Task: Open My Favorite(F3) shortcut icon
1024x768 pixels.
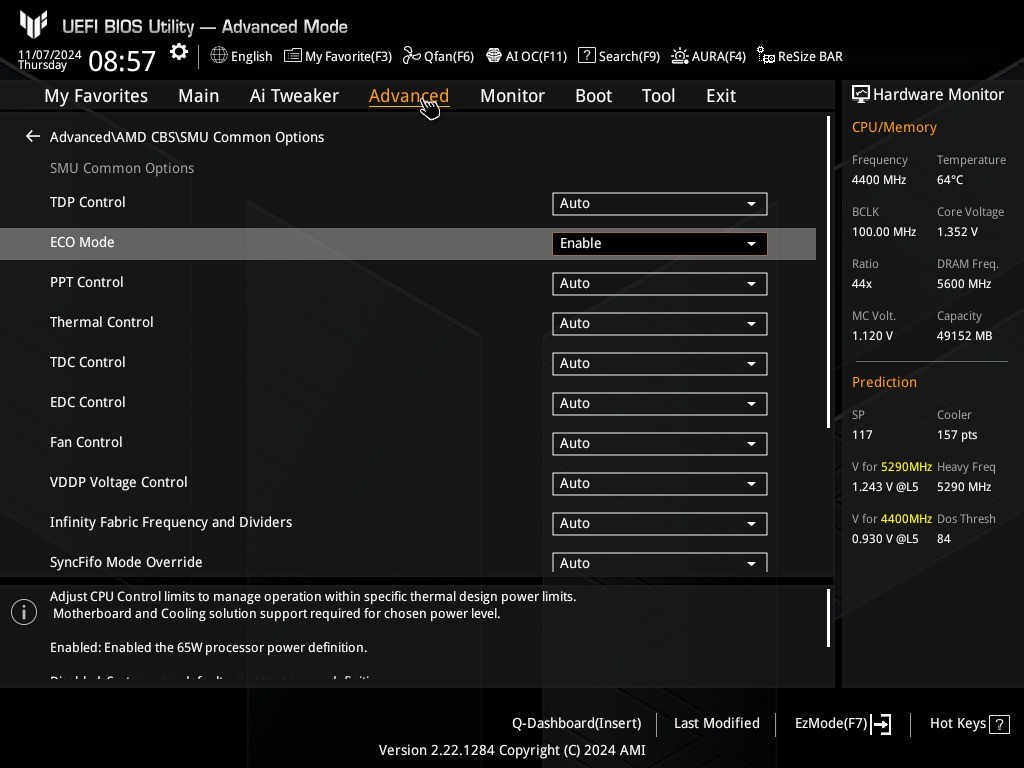Action: pyautogui.click(x=292, y=56)
